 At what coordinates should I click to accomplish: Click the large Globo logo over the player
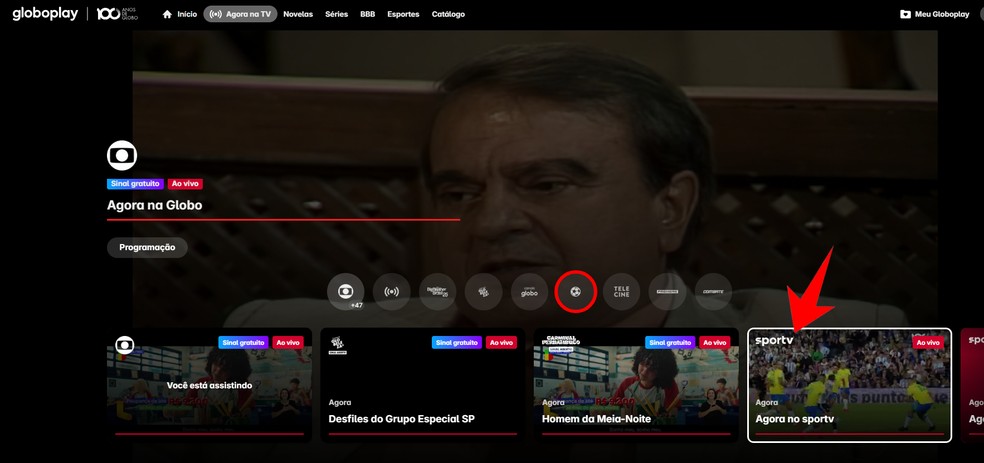click(122, 156)
